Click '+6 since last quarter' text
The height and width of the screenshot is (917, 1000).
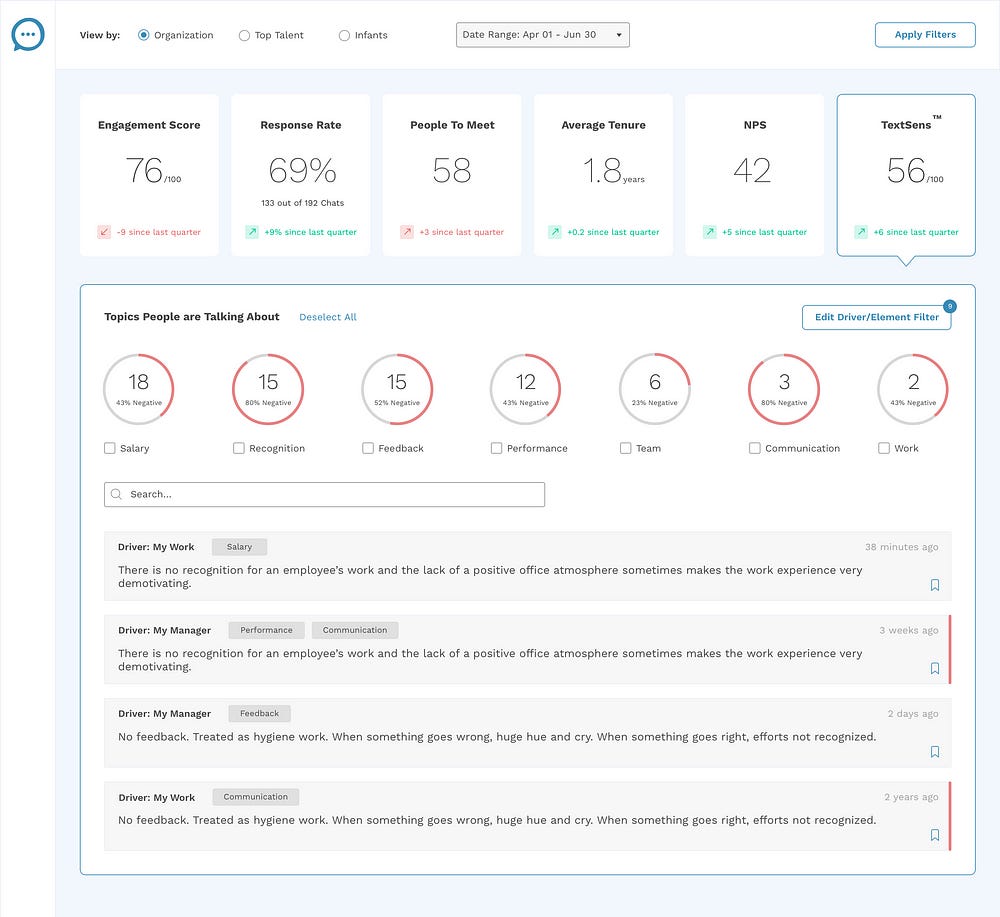916,232
